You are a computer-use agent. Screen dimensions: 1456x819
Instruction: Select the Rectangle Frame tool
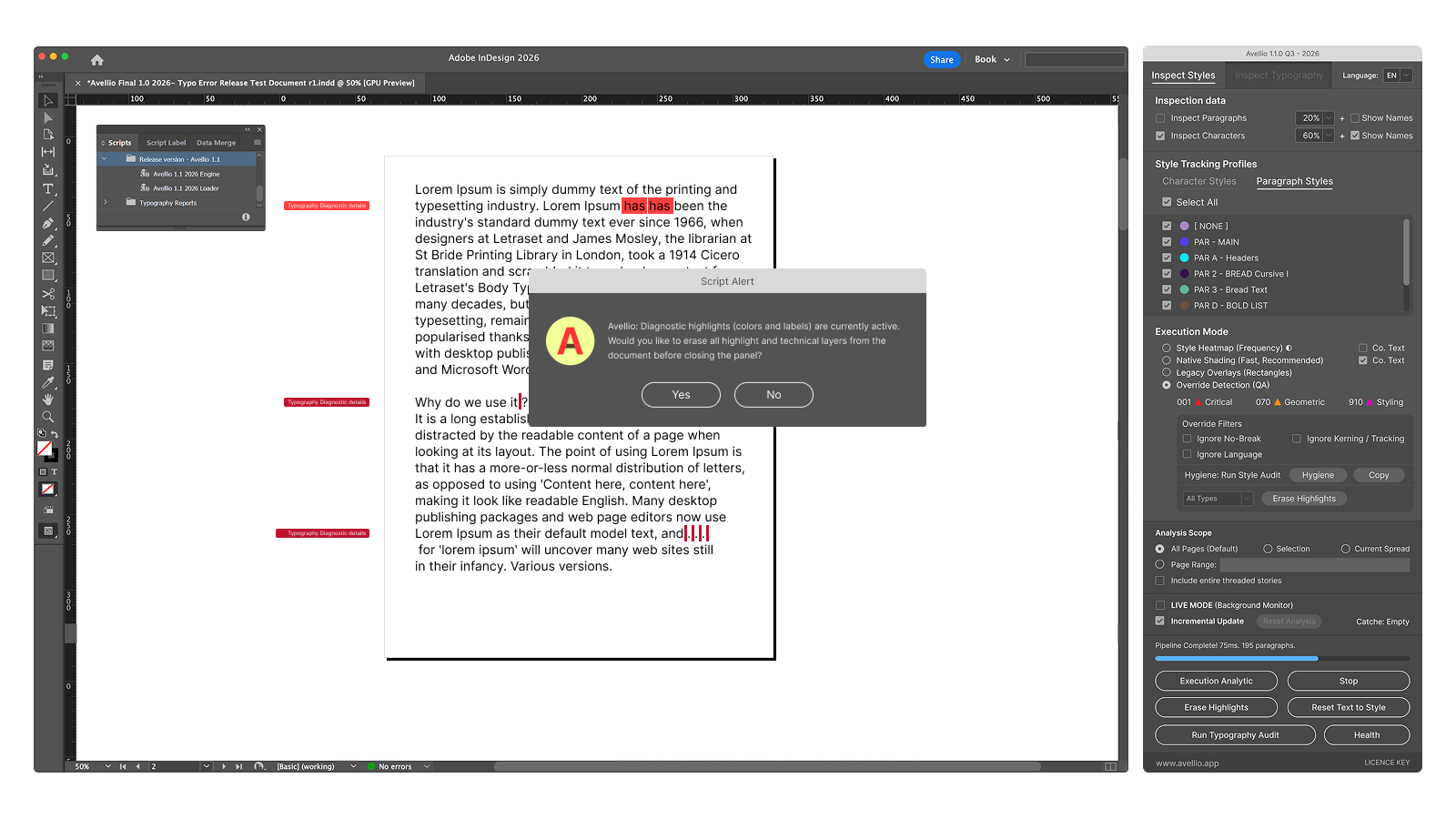(48, 258)
